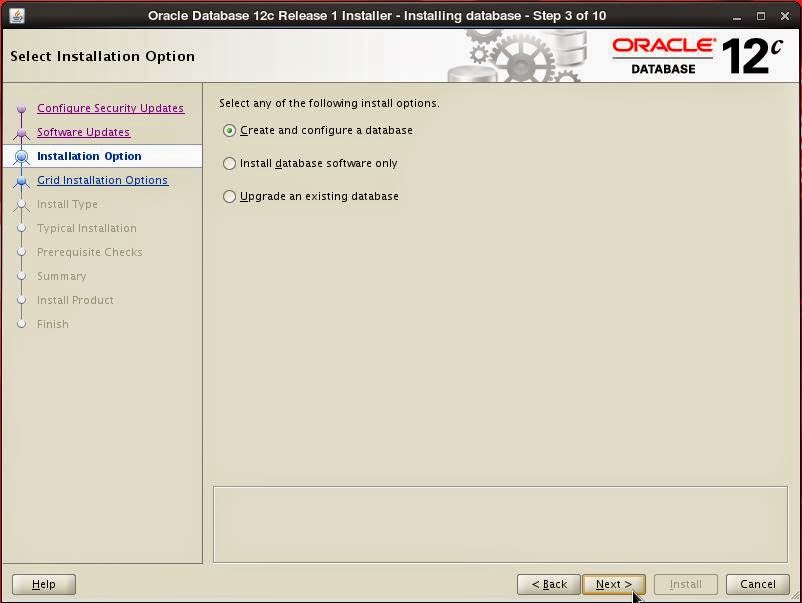The width and height of the screenshot is (802, 603).
Task: Click the Software Updates step bullet
Action: click(21, 132)
